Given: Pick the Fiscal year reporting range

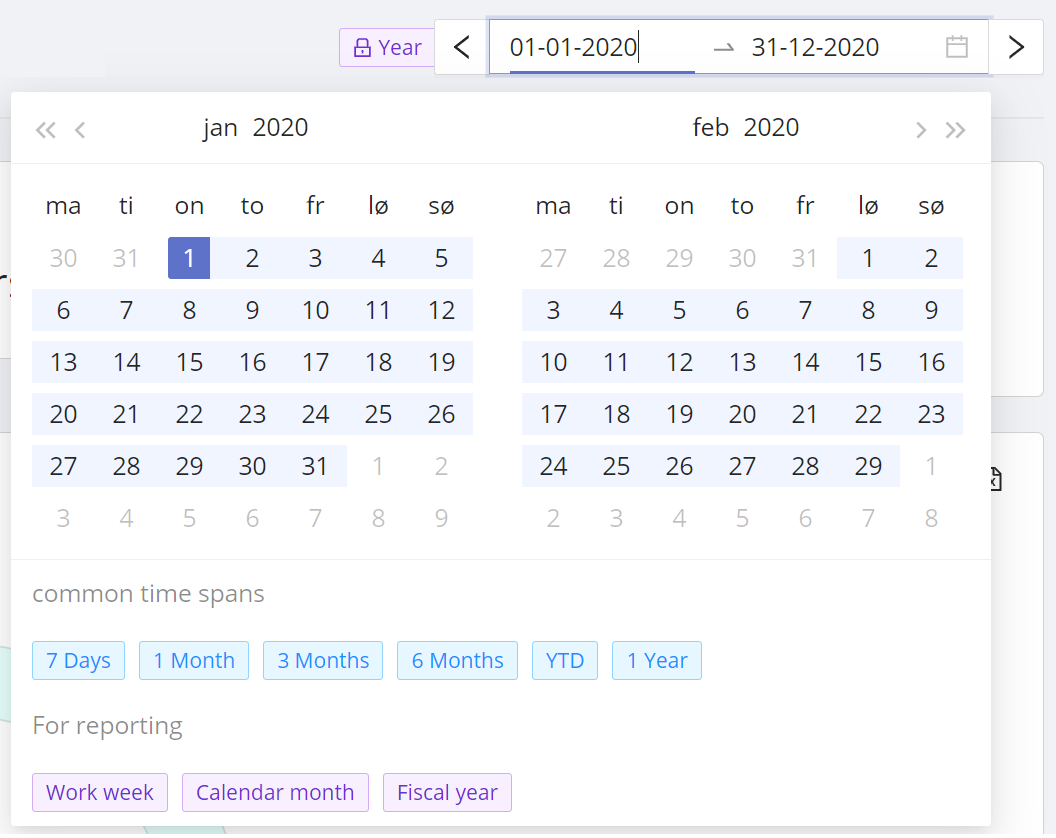Looking at the screenshot, I should tap(447, 792).
